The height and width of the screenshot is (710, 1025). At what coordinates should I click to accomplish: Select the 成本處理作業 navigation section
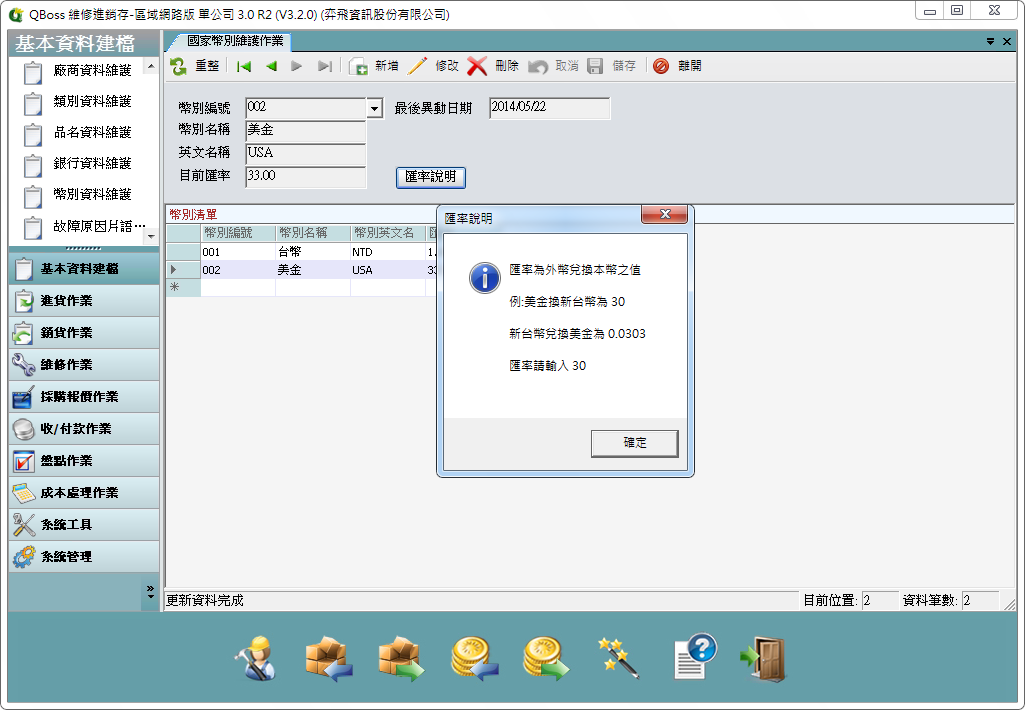point(84,493)
